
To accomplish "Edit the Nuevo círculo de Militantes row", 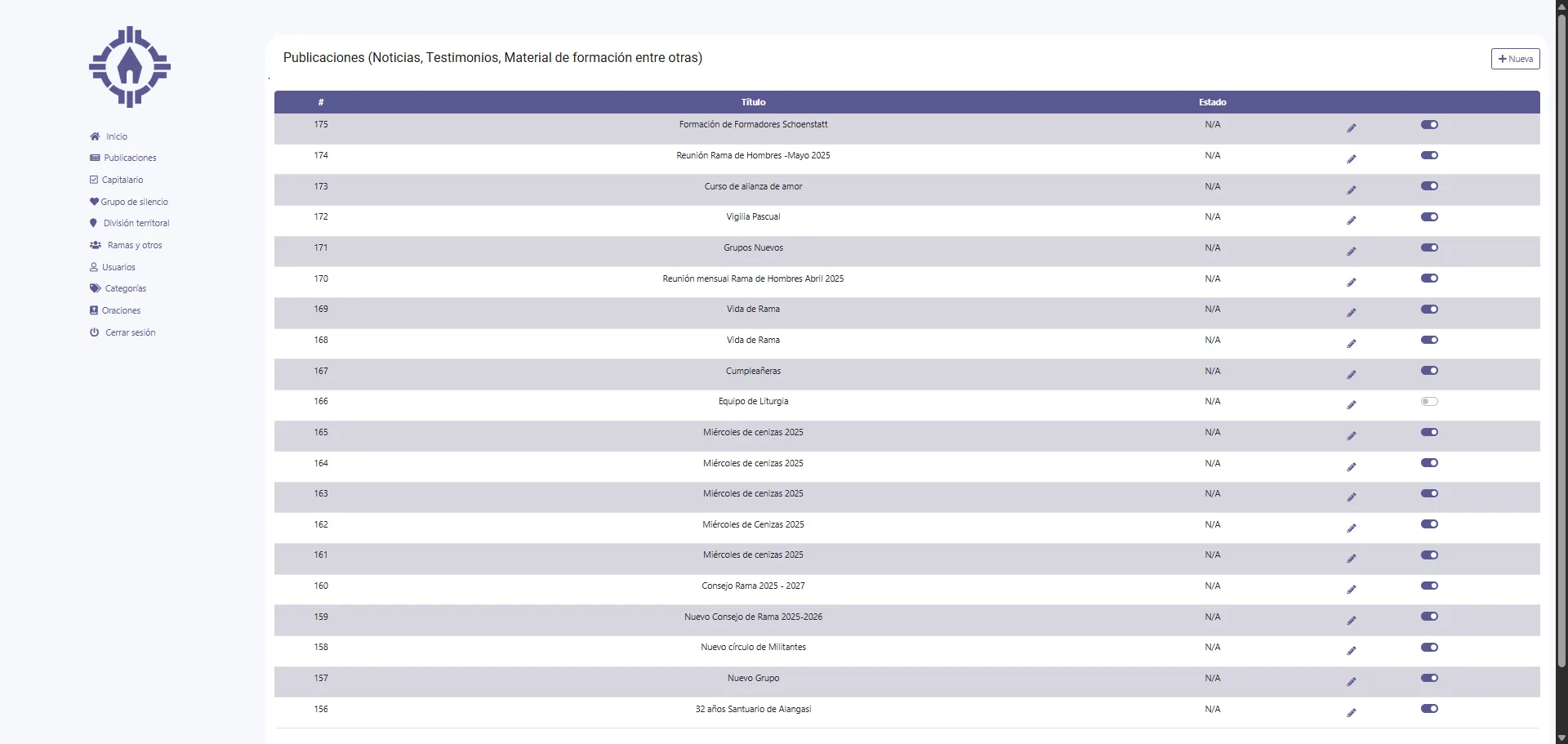I will click(1351, 651).
